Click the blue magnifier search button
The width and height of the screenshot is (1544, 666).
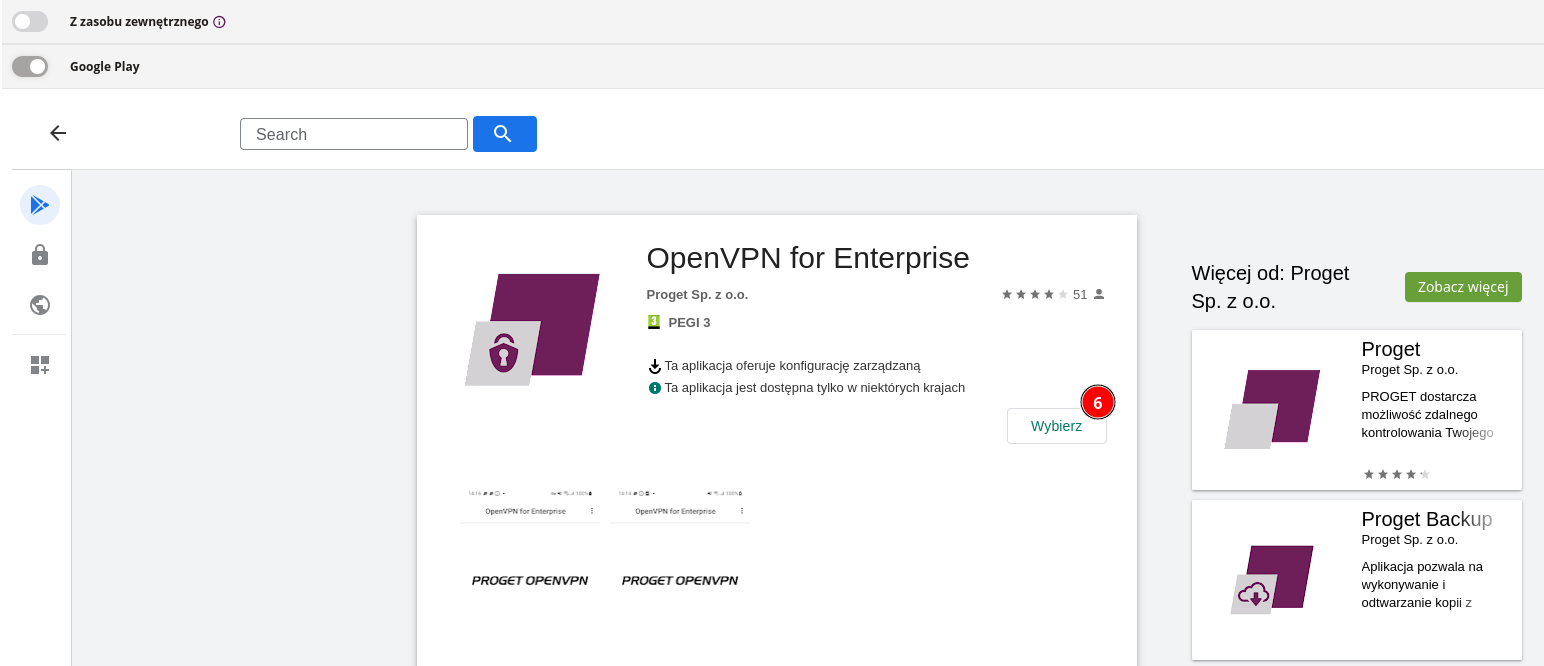pyautogui.click(x=505, y=134)
